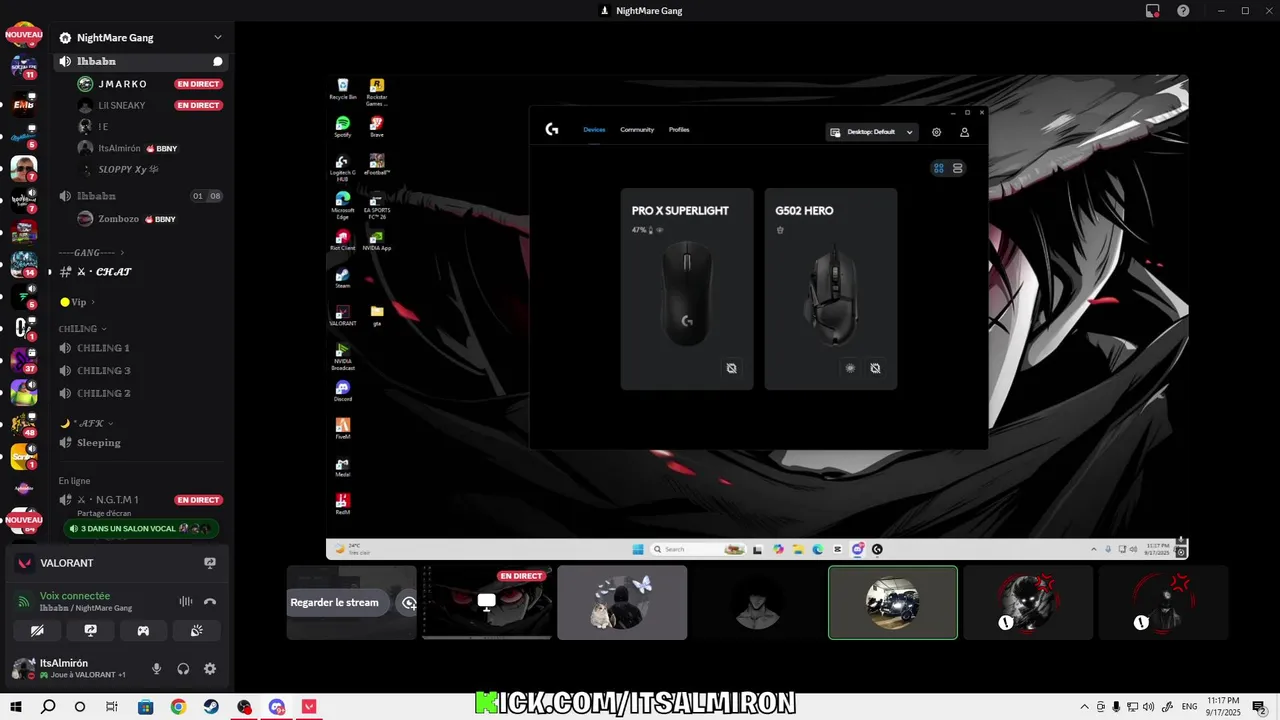
Task: Open Chrome from the taskbar
Action: tap(178, 707)
